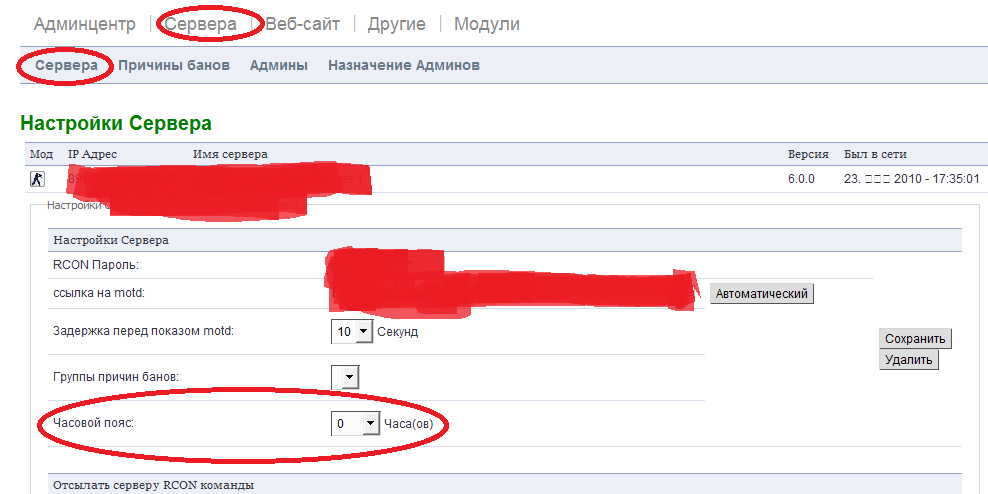Click the Автоматический button

coord(762,294)
